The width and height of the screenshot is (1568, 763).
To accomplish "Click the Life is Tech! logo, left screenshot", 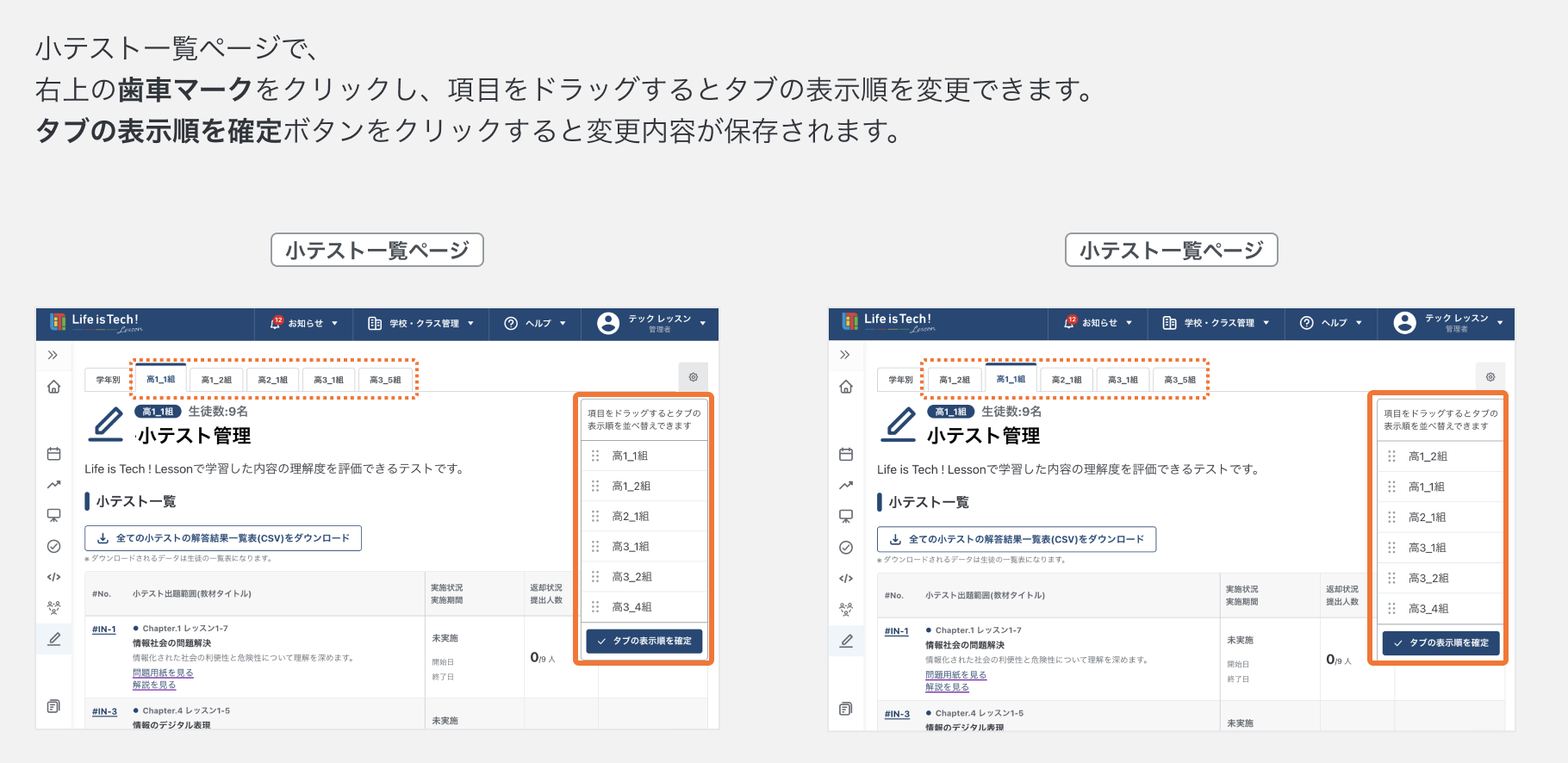I will click(96, 323).
